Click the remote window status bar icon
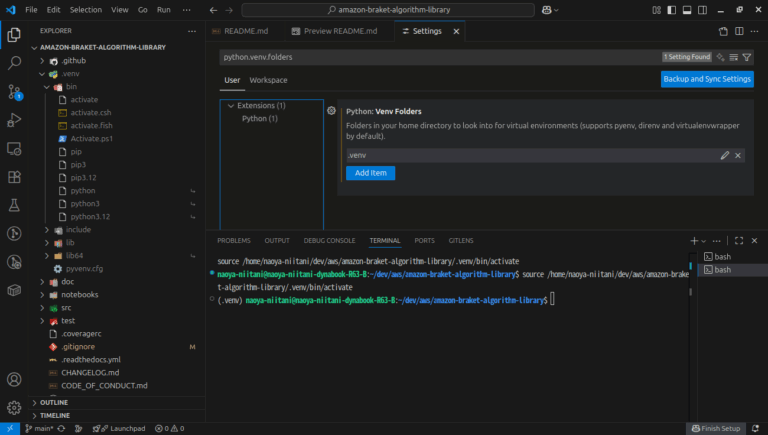 (10, 429)
